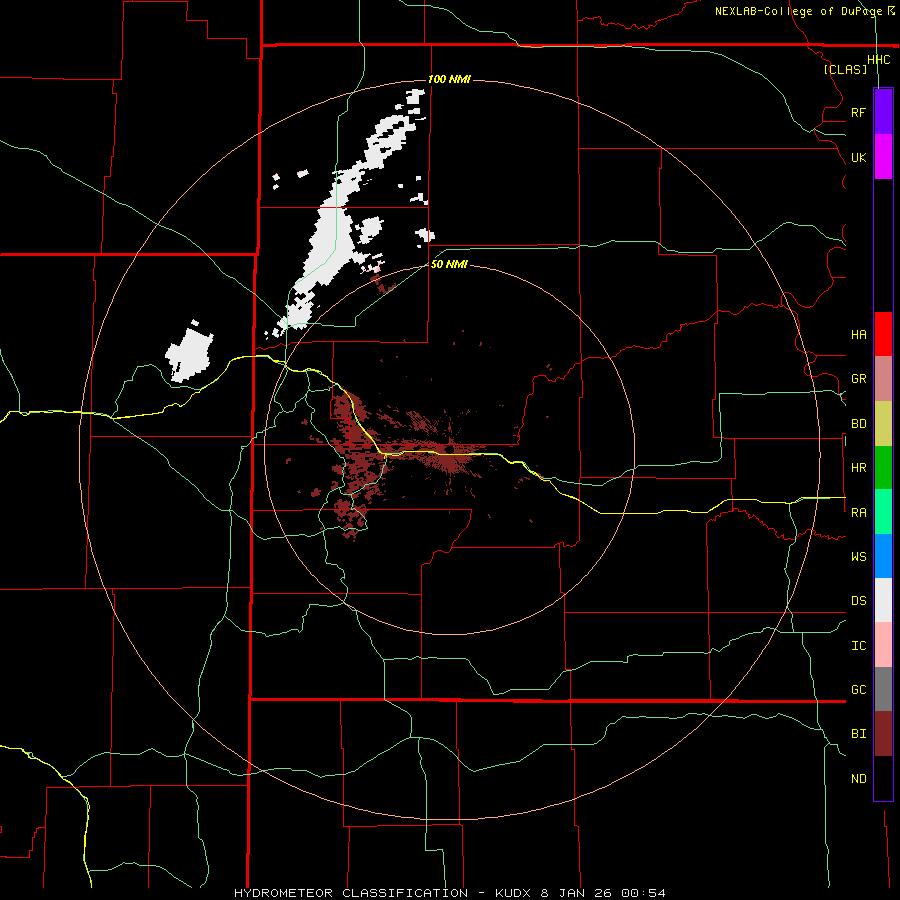Click the GC legend label

[x=858, y=690]
